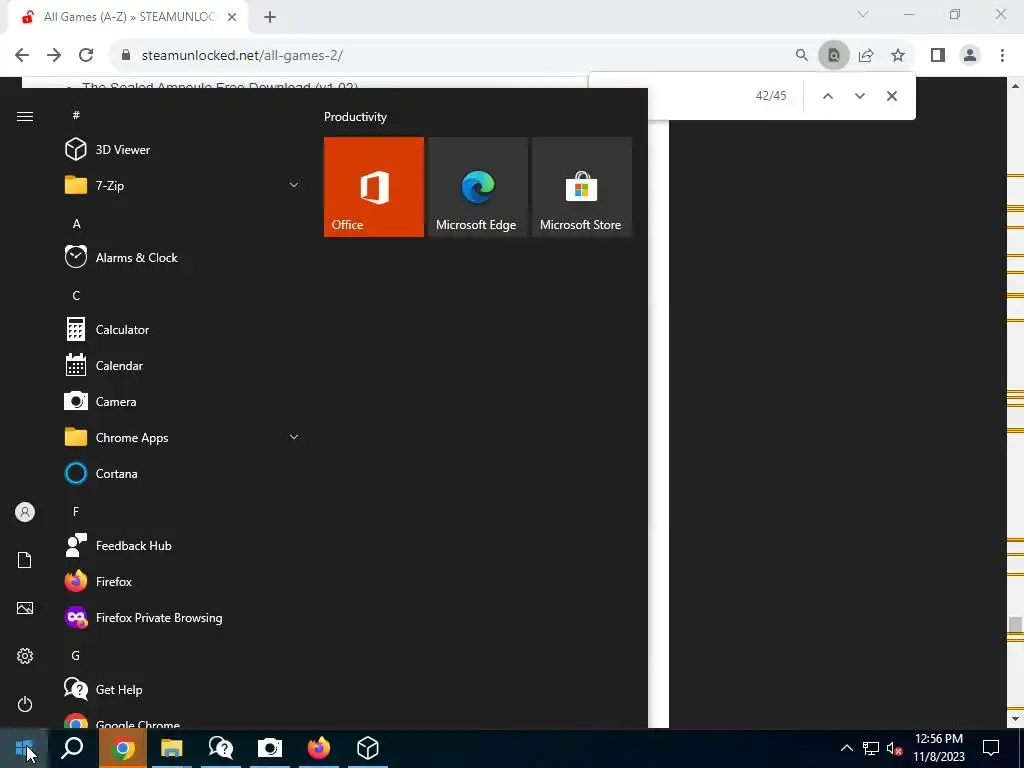Open the tab search dropdown chevron
Image resolution: width=1024 pixels, height=768 pixels.
tap(862, 14)
